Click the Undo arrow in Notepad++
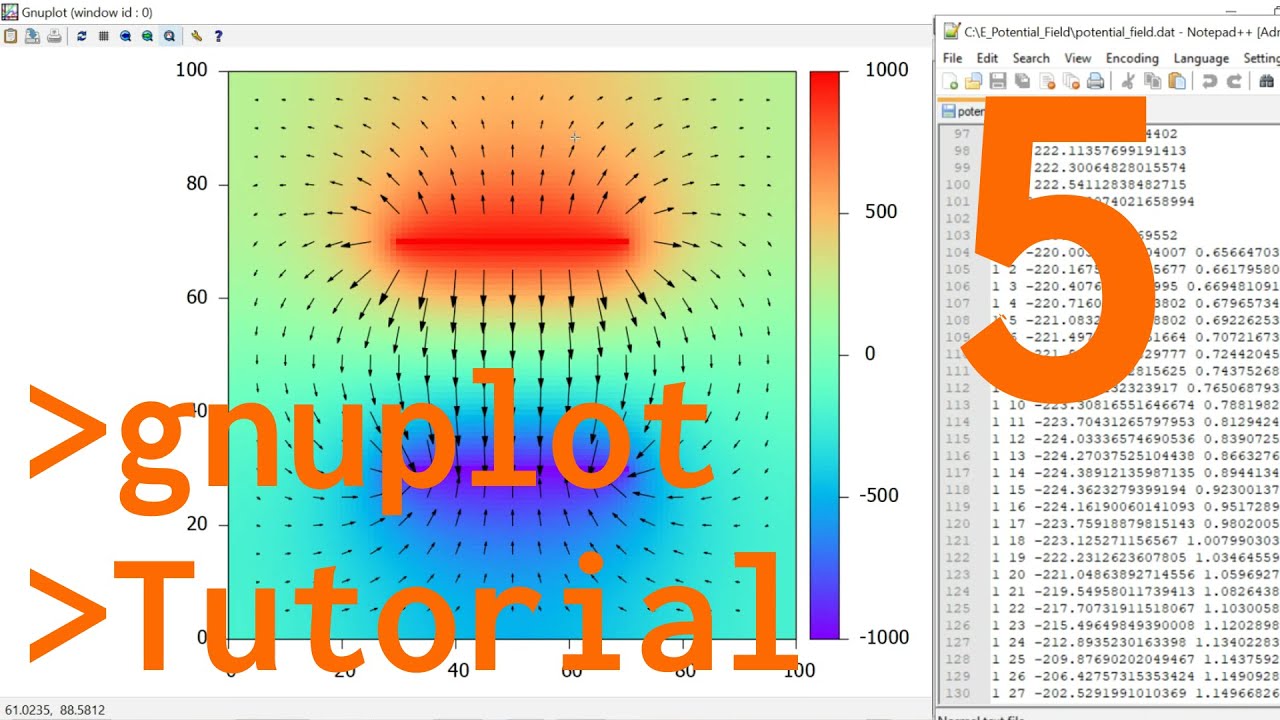Screen dimensions: 1280x720 [1209, 82]
